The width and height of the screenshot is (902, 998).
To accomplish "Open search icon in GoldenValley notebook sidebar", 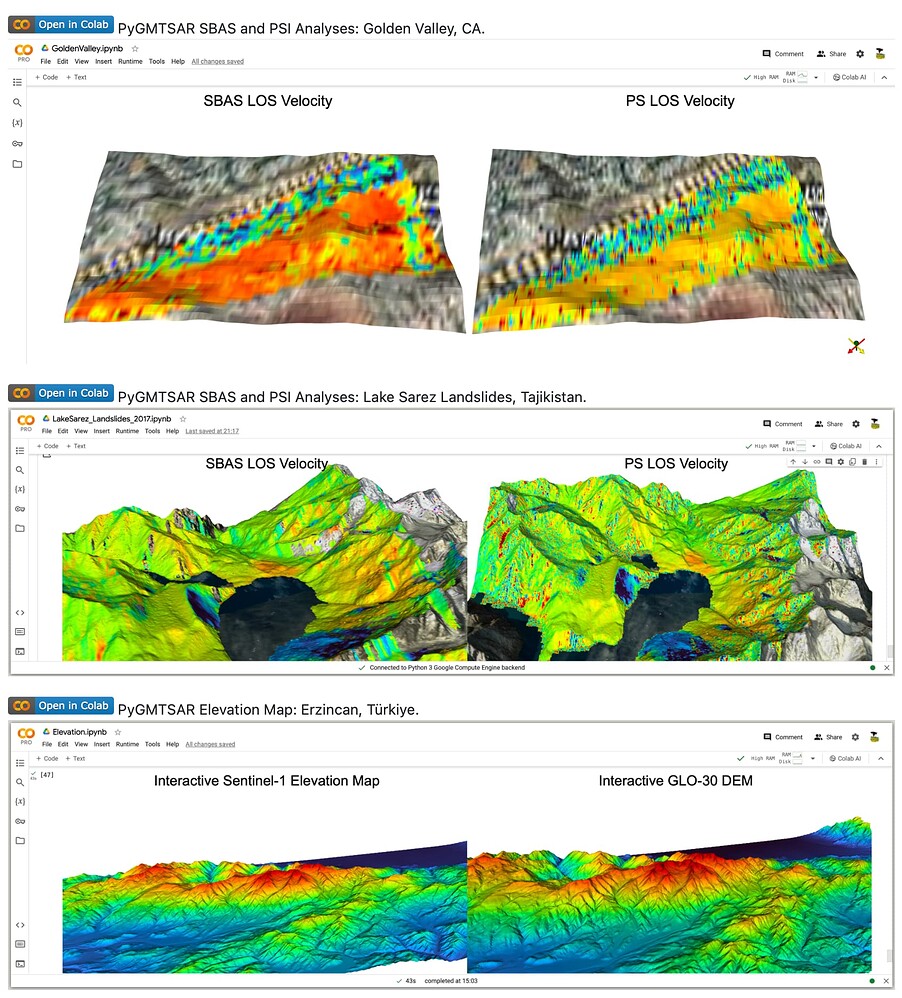I will (x=17, y=102).
